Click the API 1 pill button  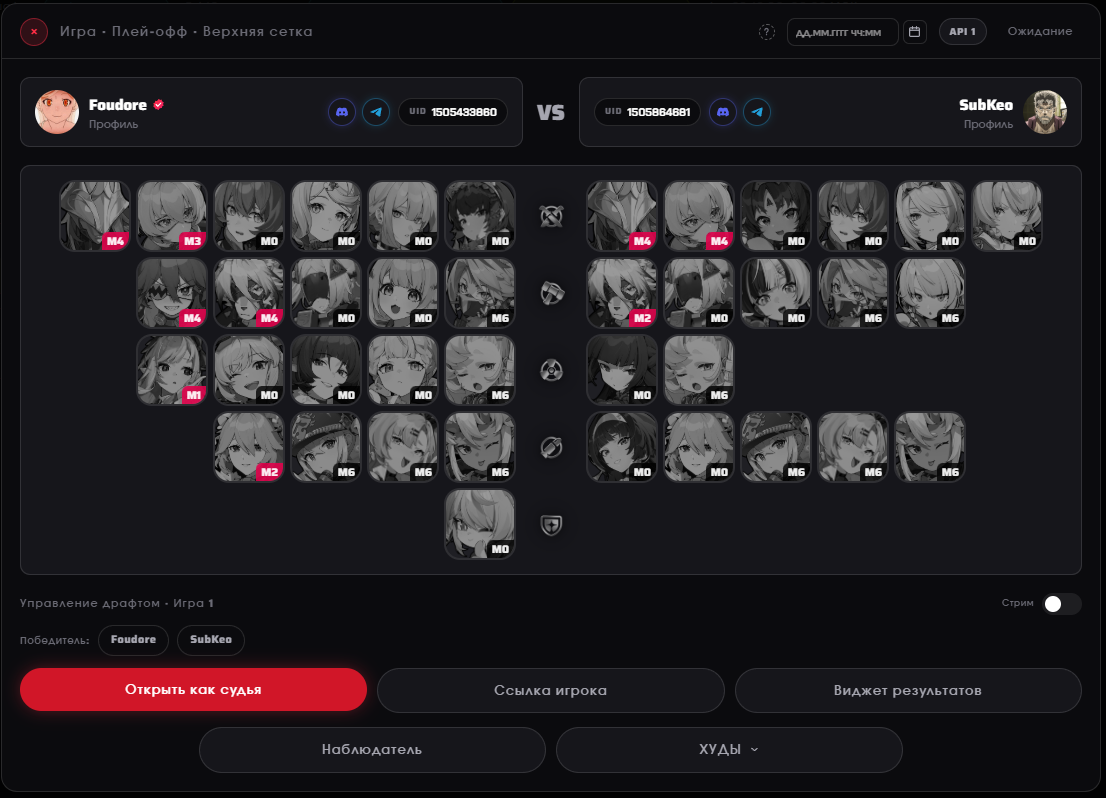[962, 32]
